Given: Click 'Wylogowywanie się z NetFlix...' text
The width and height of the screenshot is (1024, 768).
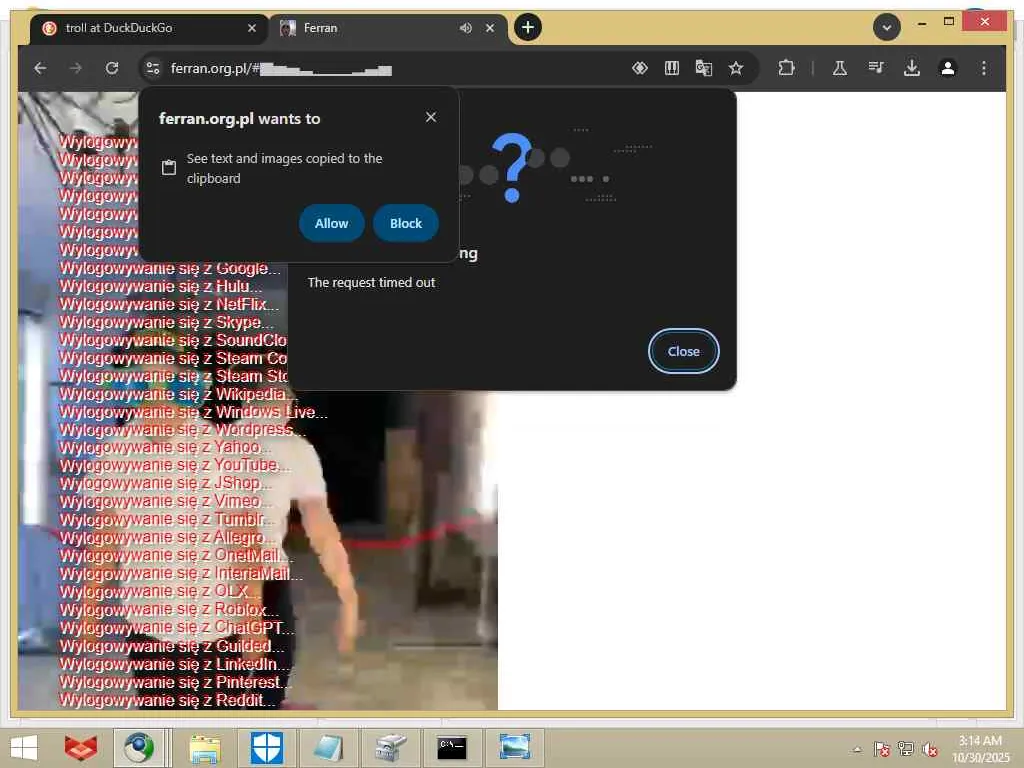Looking at the screenshot, I should pos(169,304).
